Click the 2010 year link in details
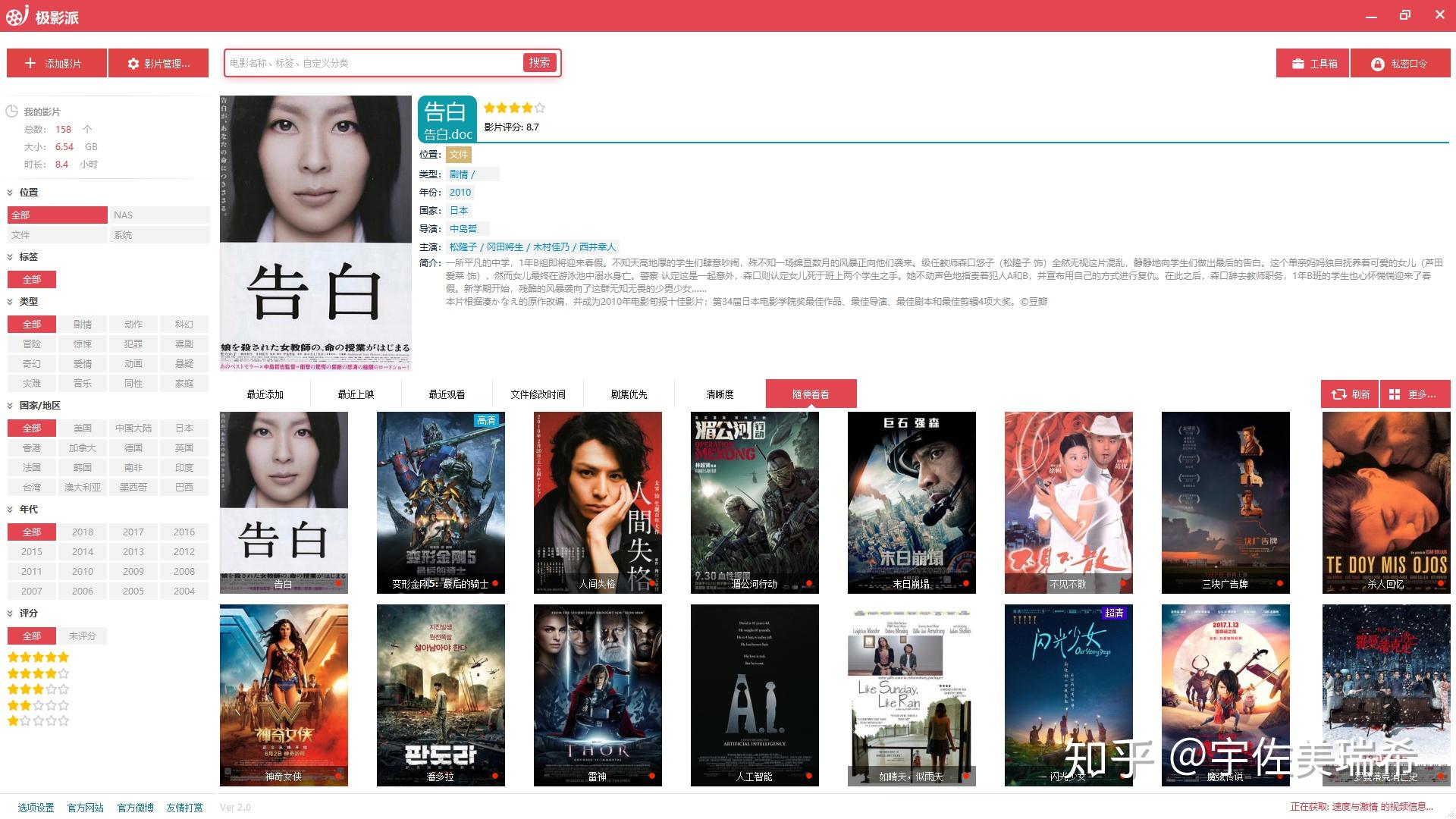This screenshot has width=1456, height=819. (460, 193)
